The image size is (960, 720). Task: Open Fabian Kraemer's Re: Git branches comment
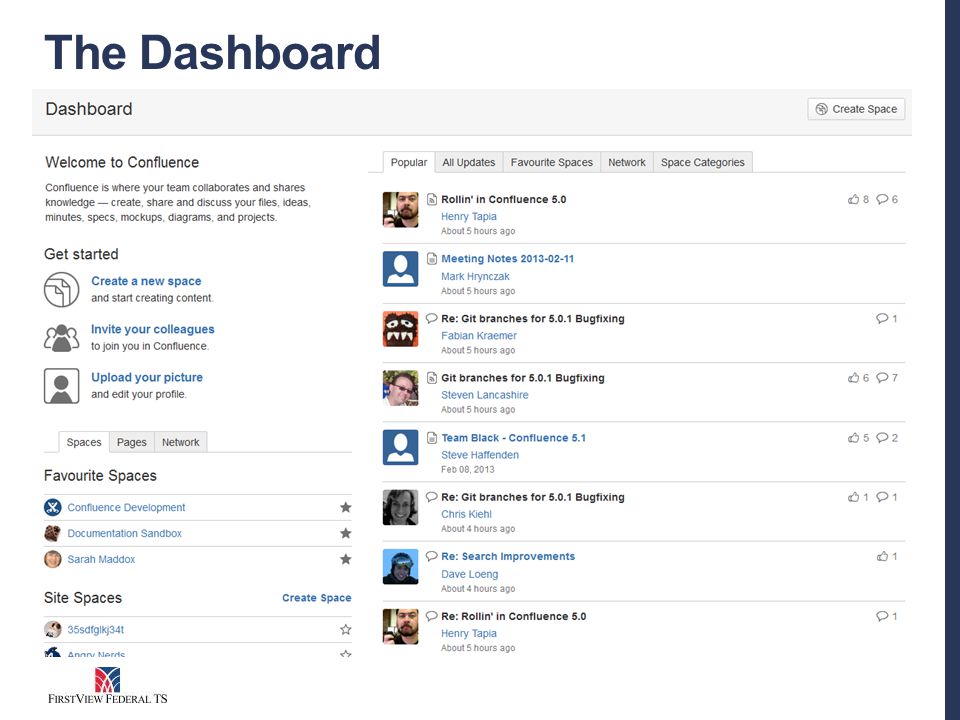533,318
